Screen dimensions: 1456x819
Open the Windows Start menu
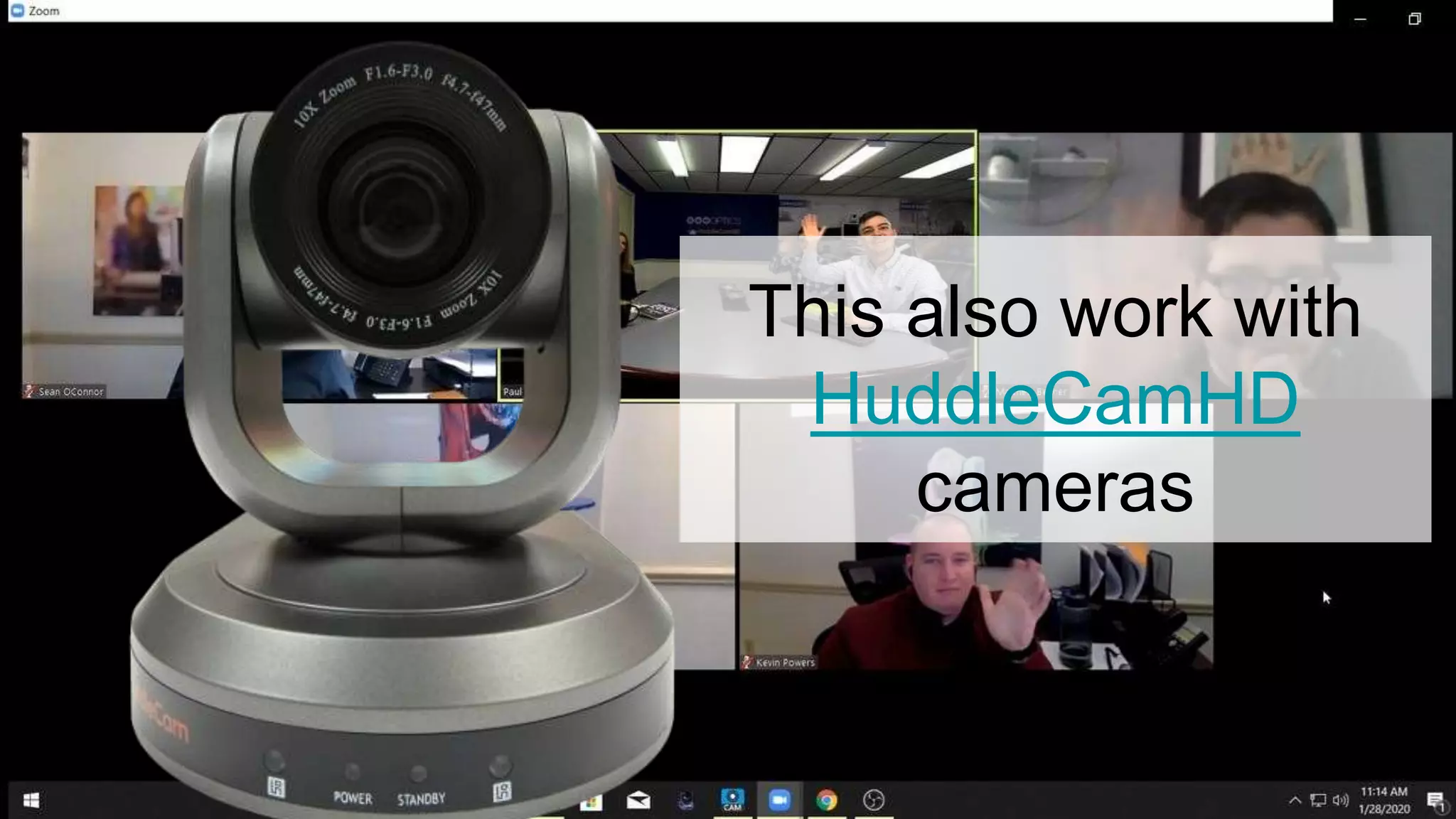(31, 801)
